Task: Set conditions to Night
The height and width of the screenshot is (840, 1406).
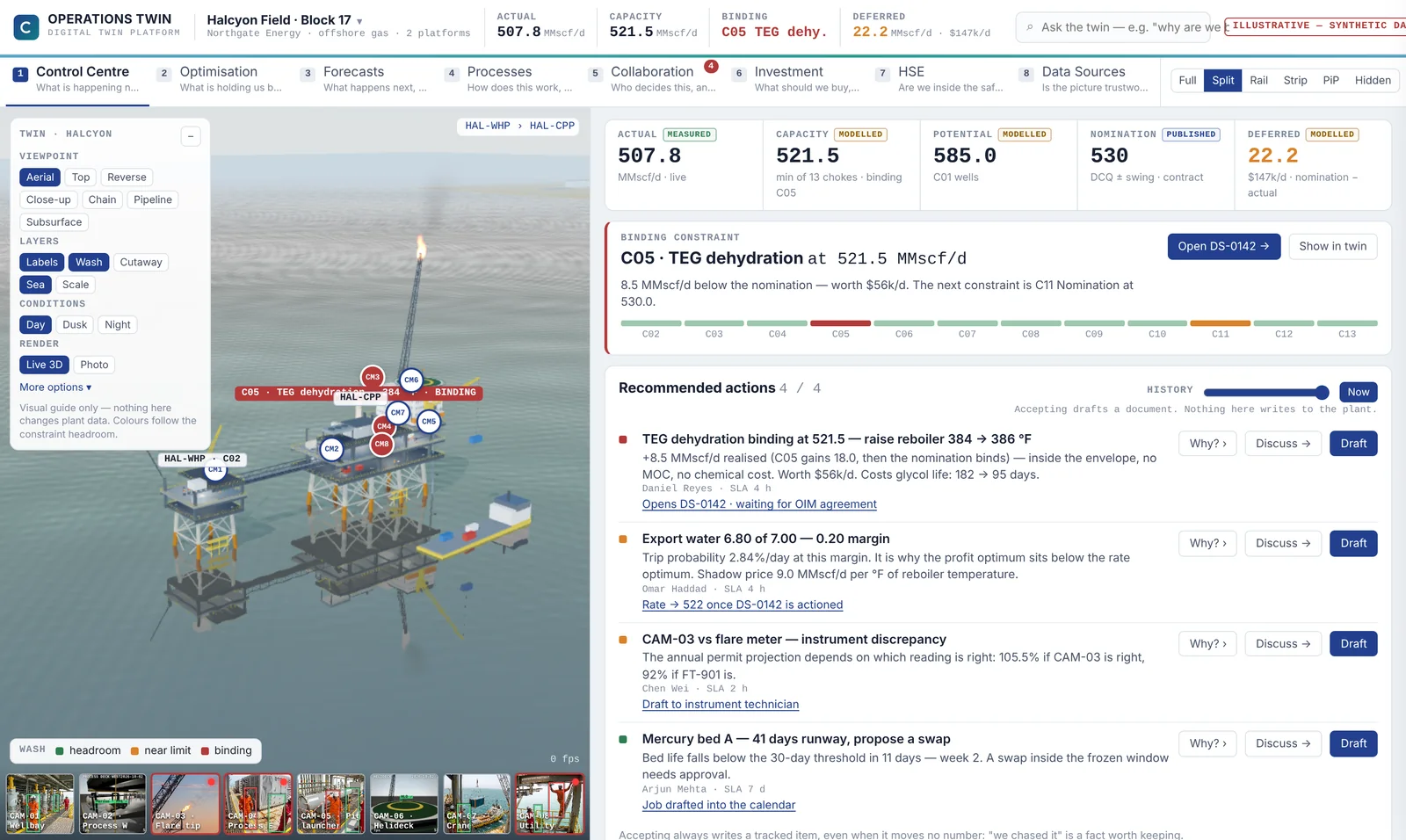Action: point(118,324)
